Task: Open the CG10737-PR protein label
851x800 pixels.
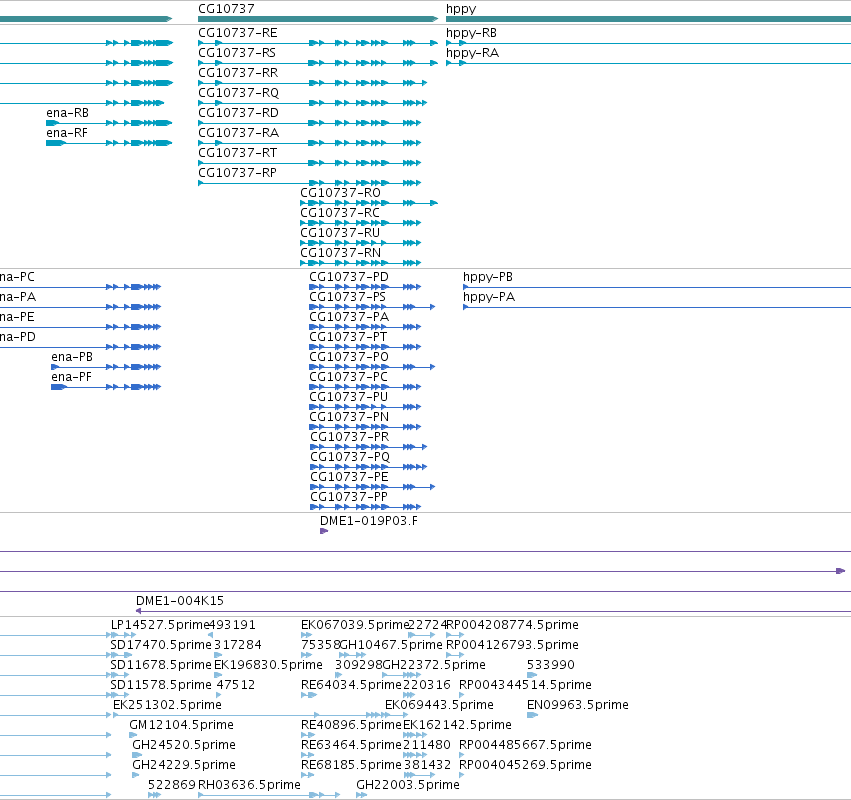Action: 350,437
